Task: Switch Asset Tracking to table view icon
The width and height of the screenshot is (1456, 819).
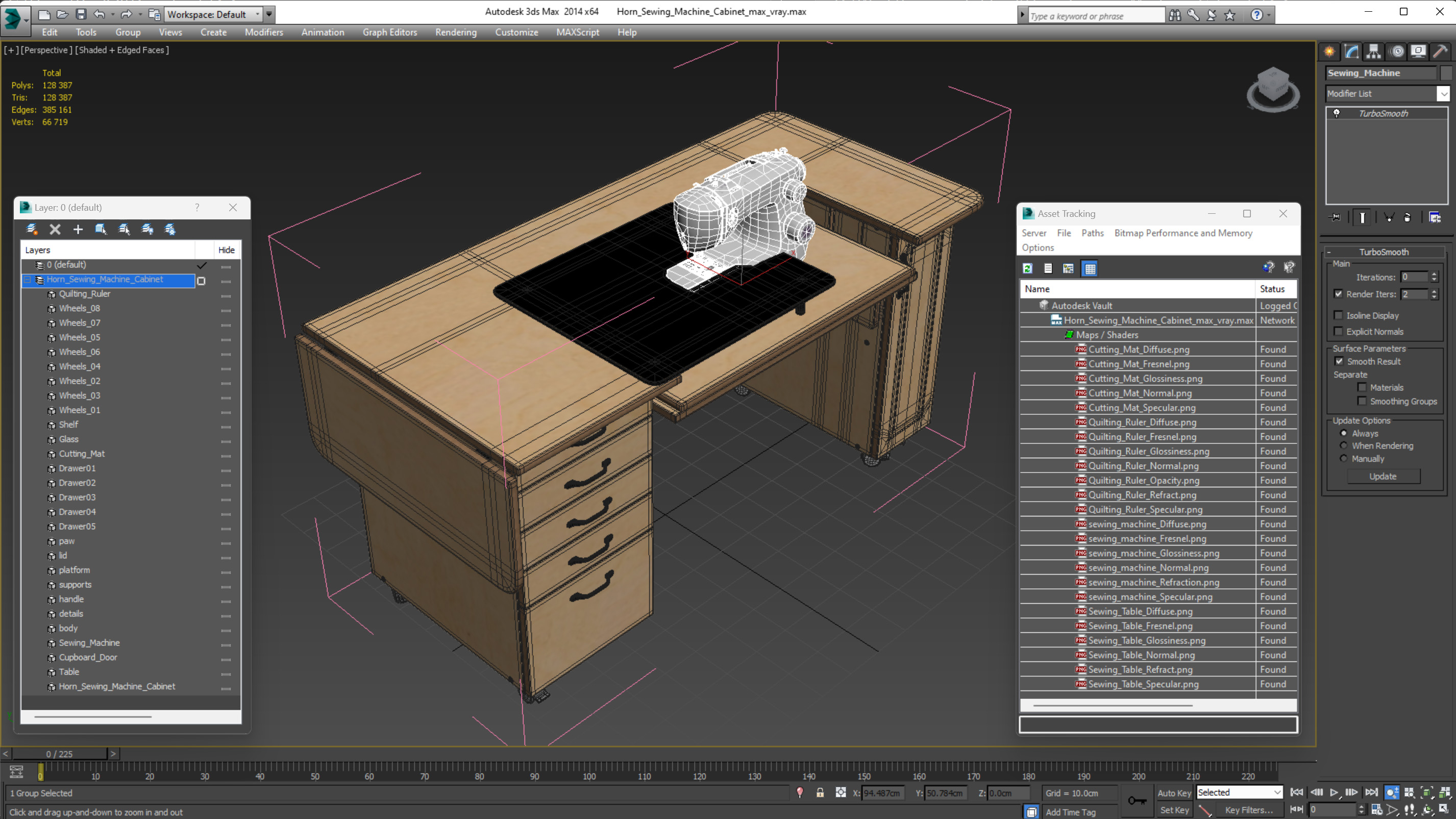Action: coord(1090,268)
